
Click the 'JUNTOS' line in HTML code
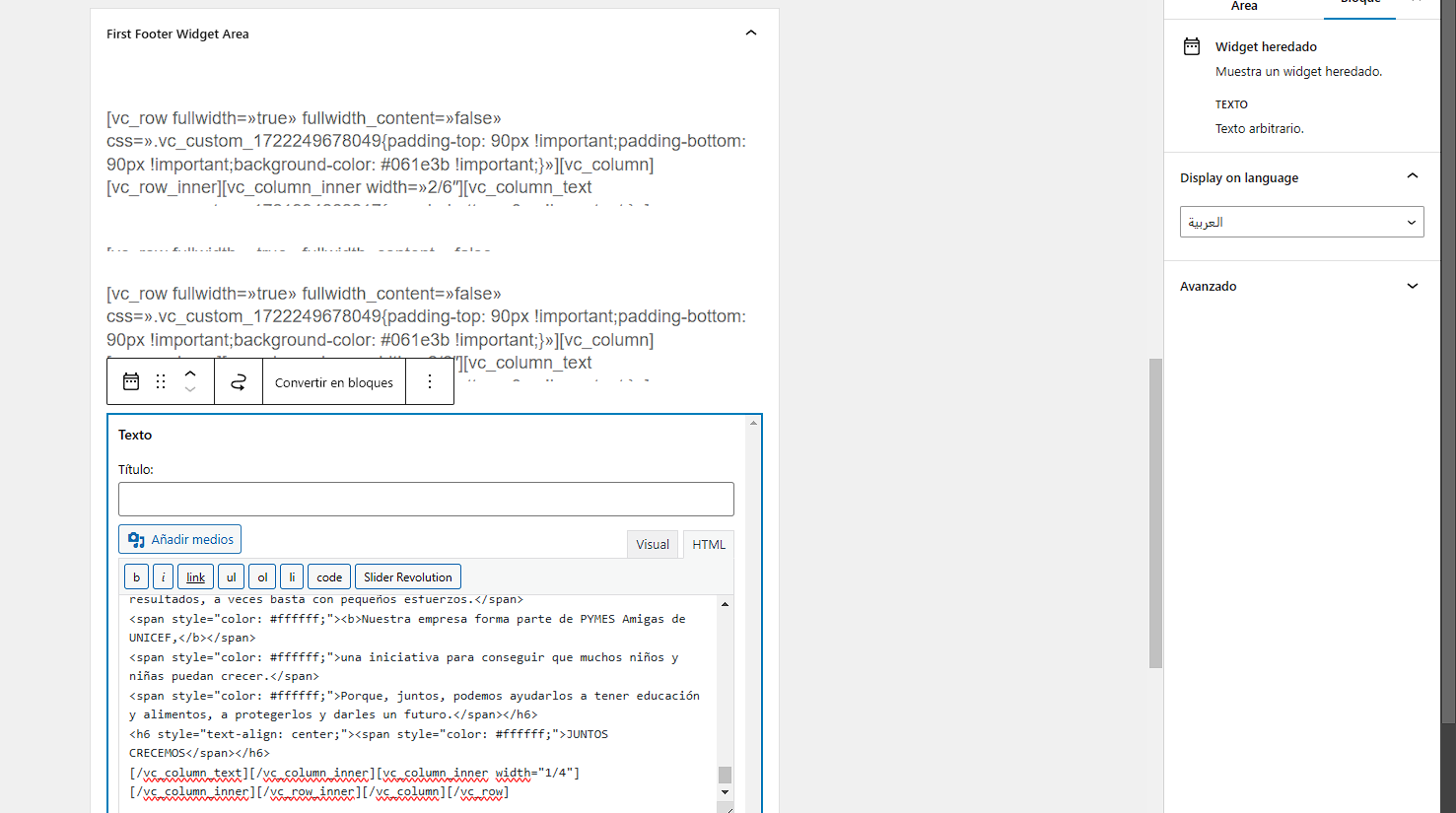tap(587, 734)
